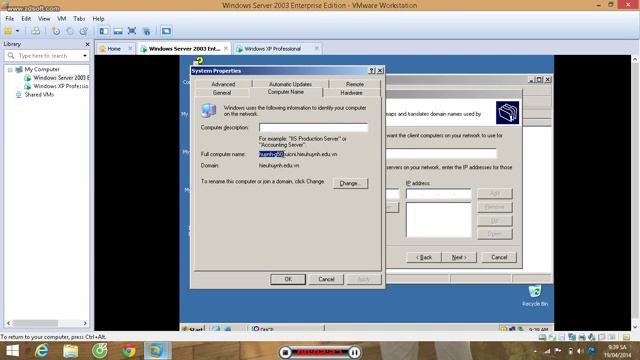Click the library horizontal scrollbar thumb
640x360 pixels.
point(35,323)
